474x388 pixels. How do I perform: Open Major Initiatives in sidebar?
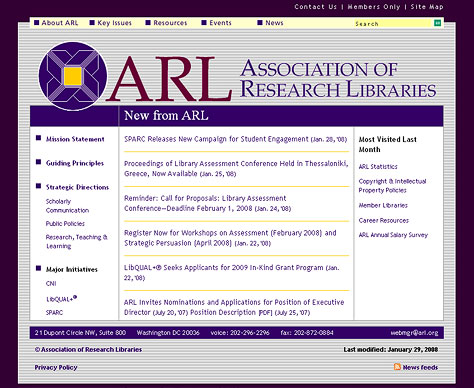[x=72, y=269]
